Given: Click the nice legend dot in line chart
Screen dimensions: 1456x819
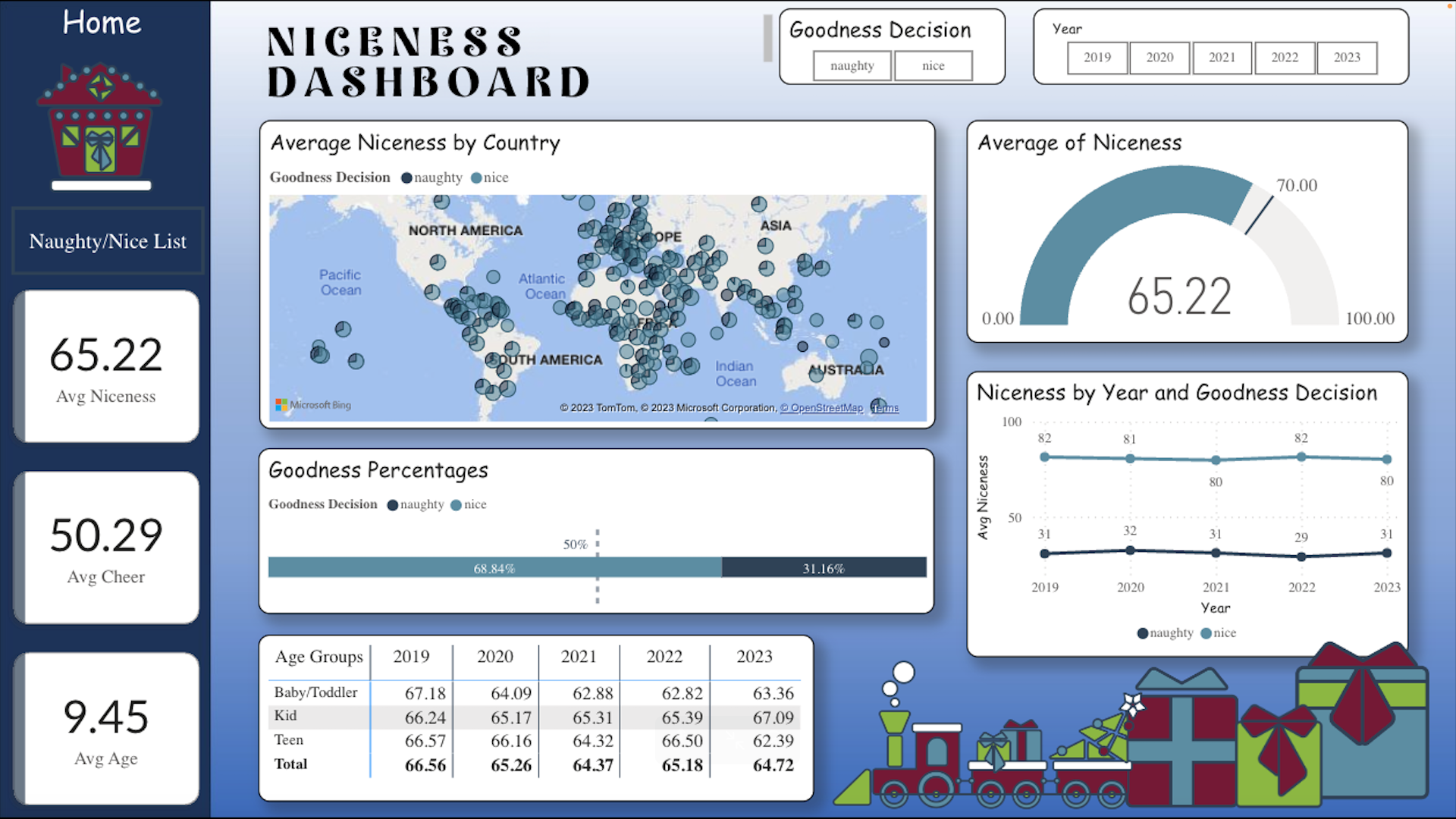Looking at the screenshot, I should click(1206, 633).
